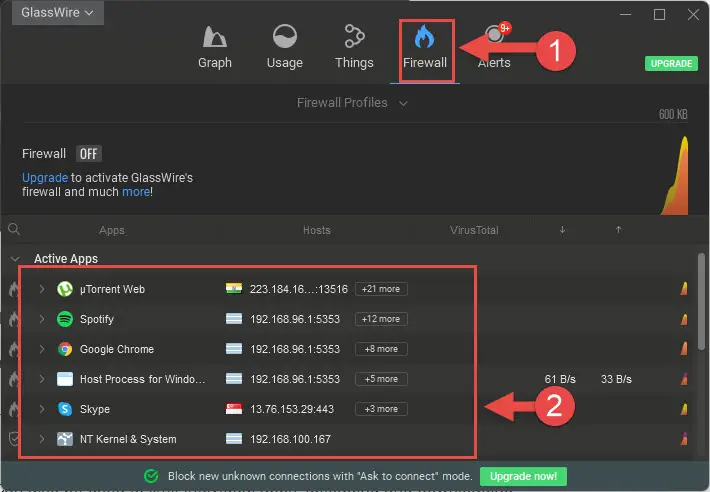Toggle the firewall flame for Spotify
Viewport: 710px width, 492px height.
pyautogui.click(x=14, y=319)
